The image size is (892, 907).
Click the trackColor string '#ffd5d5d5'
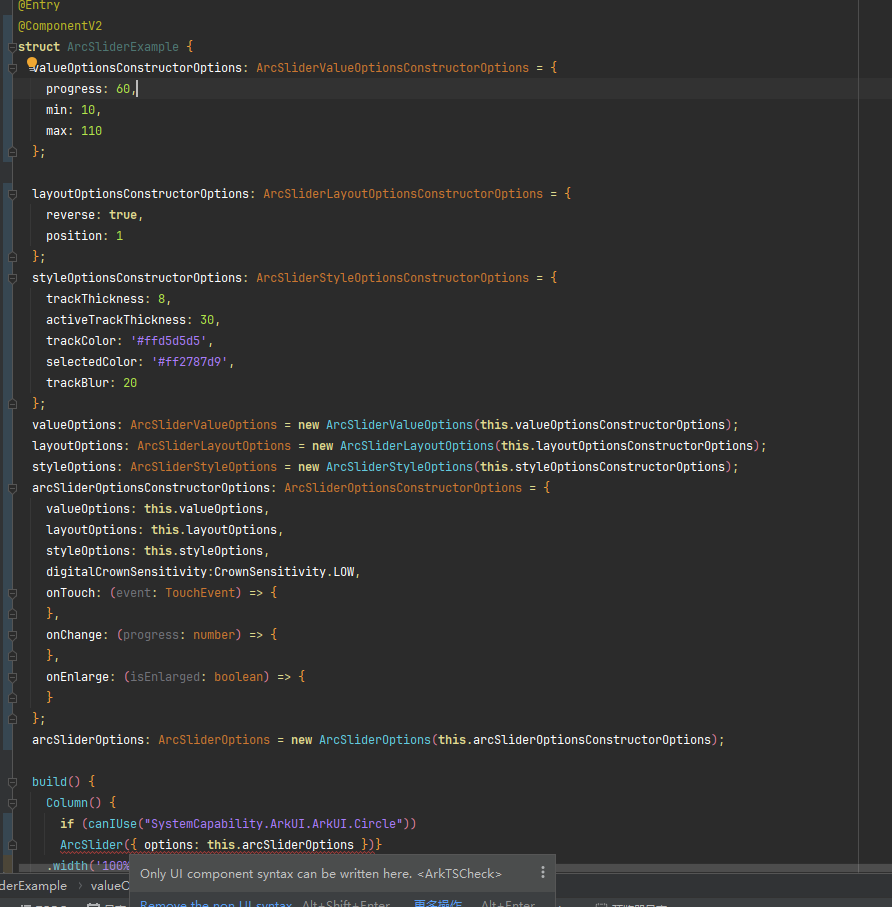click(x=168, y=341)
